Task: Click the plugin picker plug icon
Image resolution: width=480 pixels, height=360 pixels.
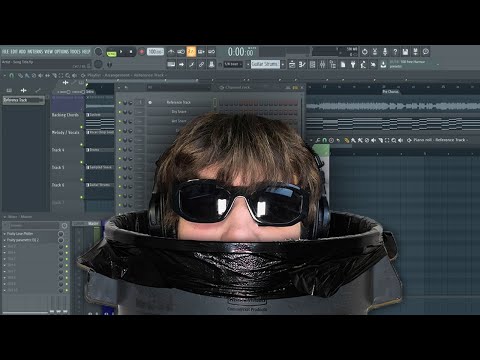Action: 353,64
